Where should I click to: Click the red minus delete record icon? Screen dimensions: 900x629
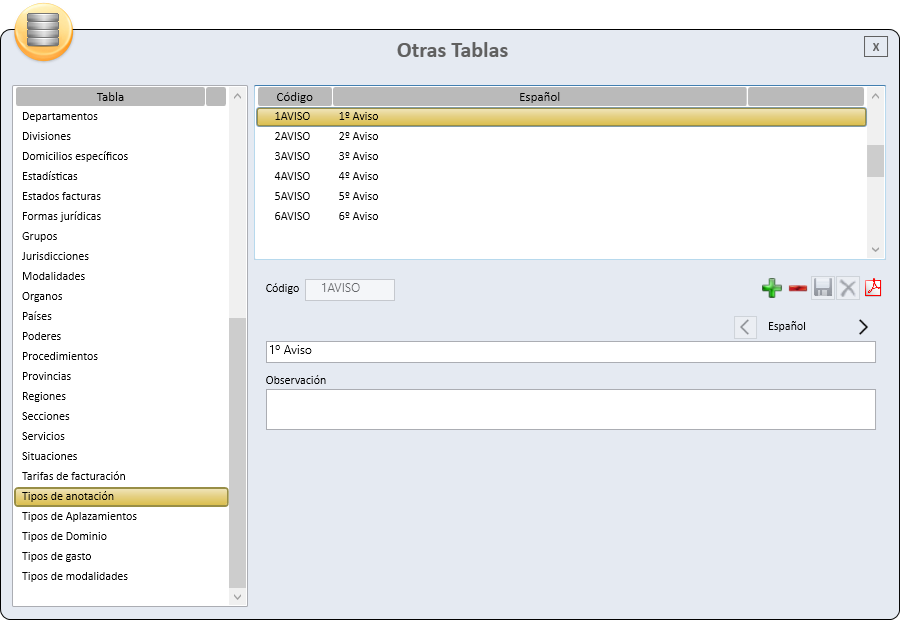[797, 289]
